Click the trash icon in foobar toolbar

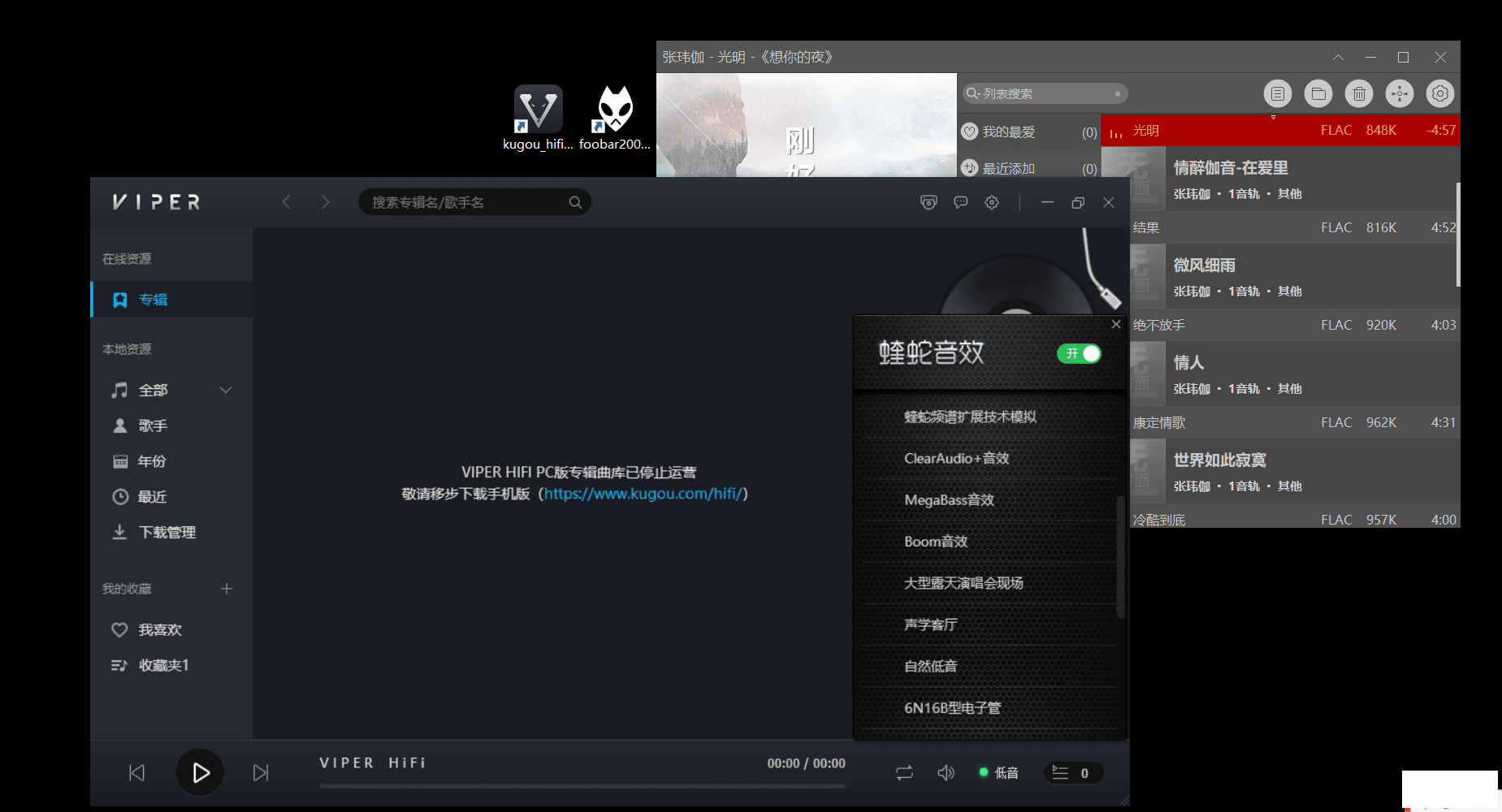click(1359, 93)
